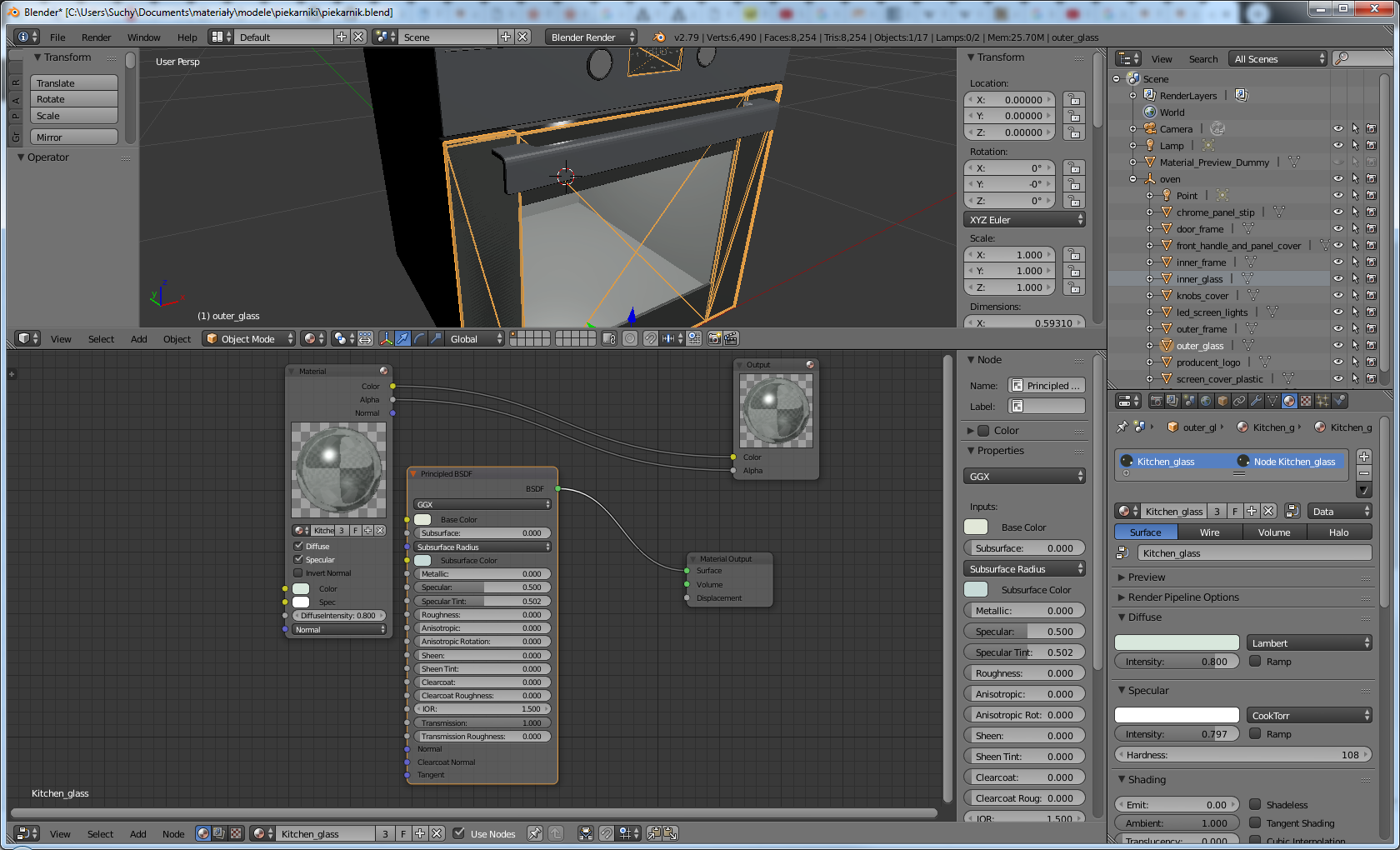1400x850 pixels.
Task: Enable Use Nodes checkbox
Action: tap(458, 833)
